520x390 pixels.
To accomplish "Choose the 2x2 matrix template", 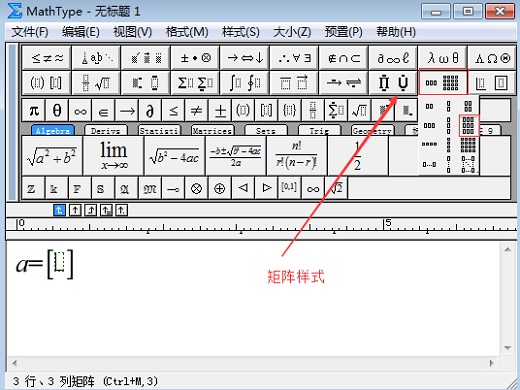I will tap(468, 106).
